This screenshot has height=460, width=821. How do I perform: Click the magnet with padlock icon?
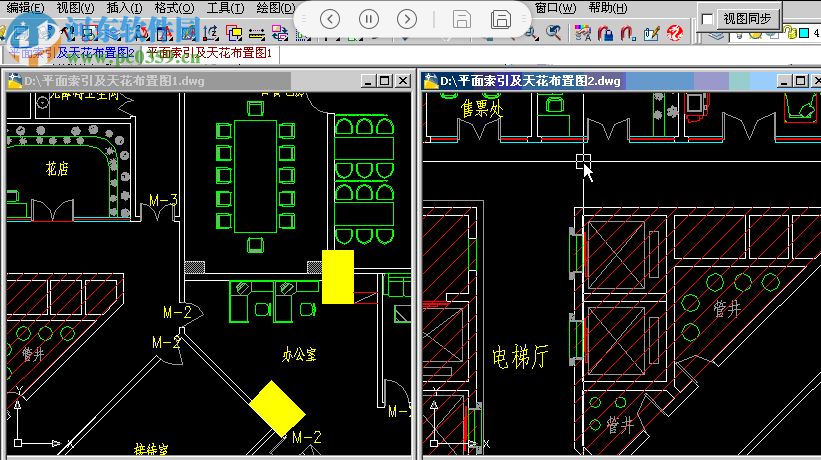605,33
